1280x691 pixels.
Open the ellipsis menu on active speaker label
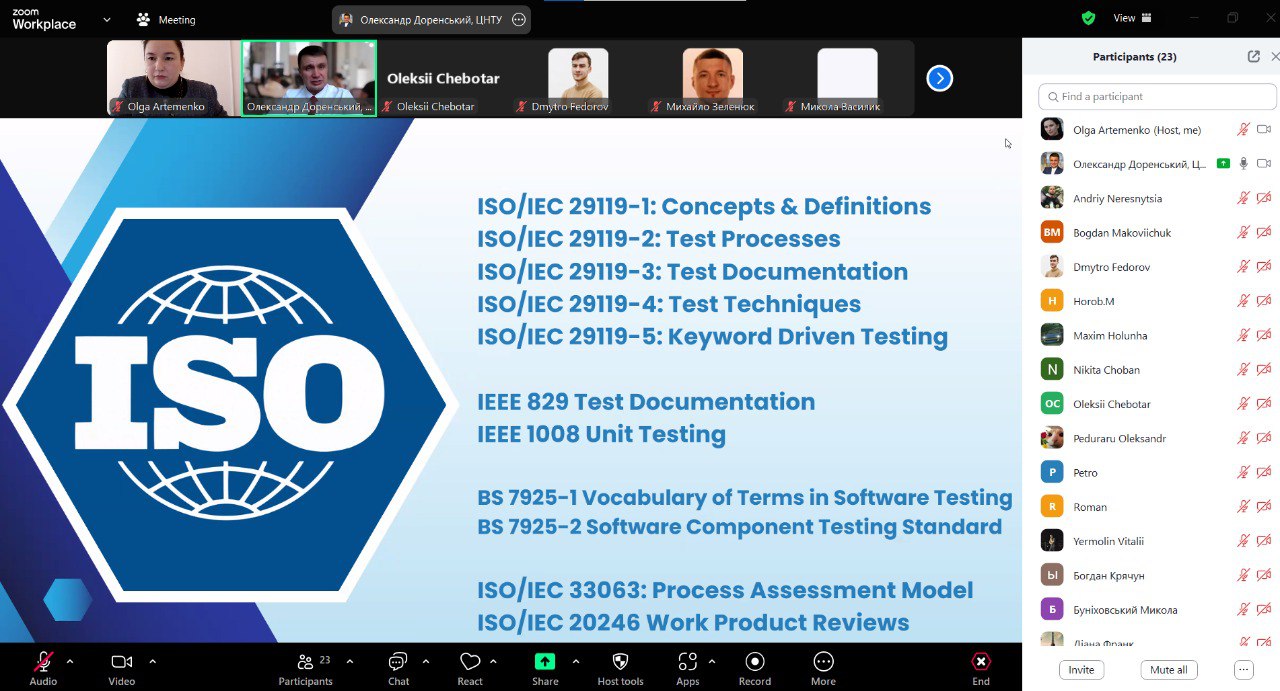(518, 19)
